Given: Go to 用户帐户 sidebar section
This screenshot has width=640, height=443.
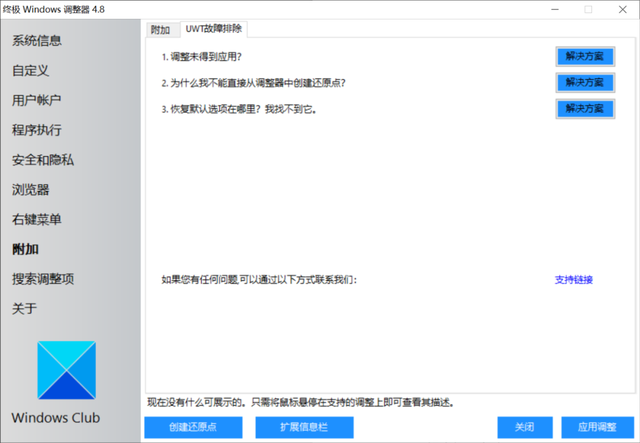Looking at the screenshot, I should click(37, 100).
